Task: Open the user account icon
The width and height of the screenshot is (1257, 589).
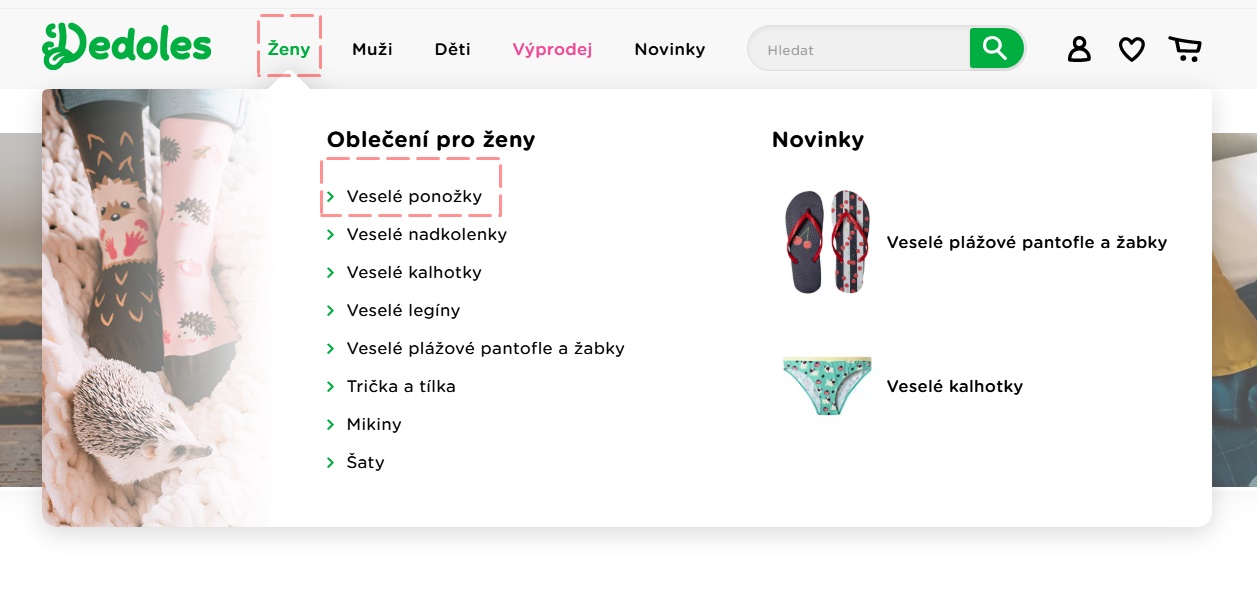Action: coord(1079,49)
